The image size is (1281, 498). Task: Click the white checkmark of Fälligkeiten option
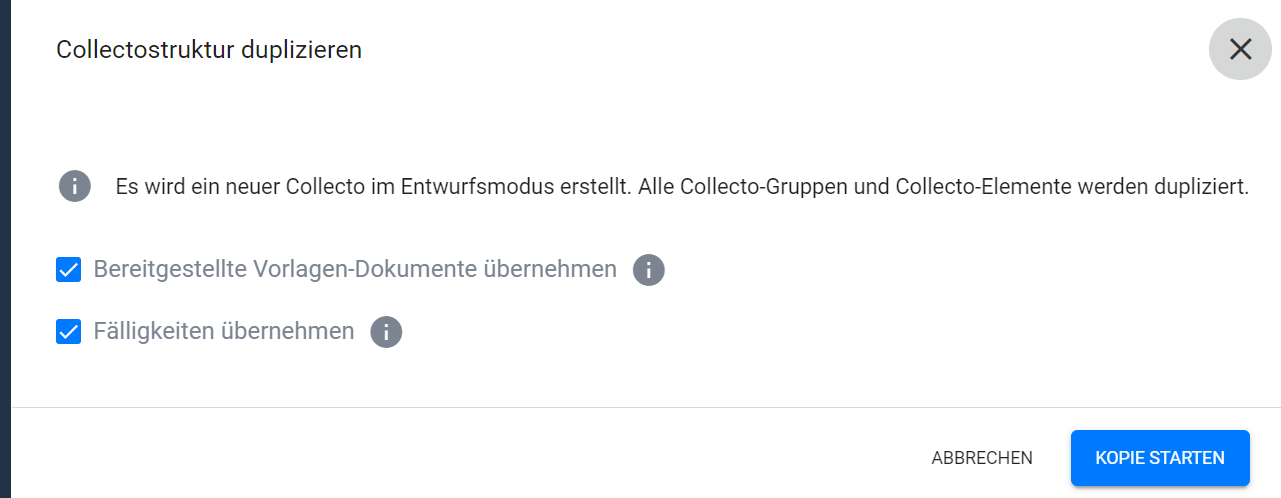[68, 332]
